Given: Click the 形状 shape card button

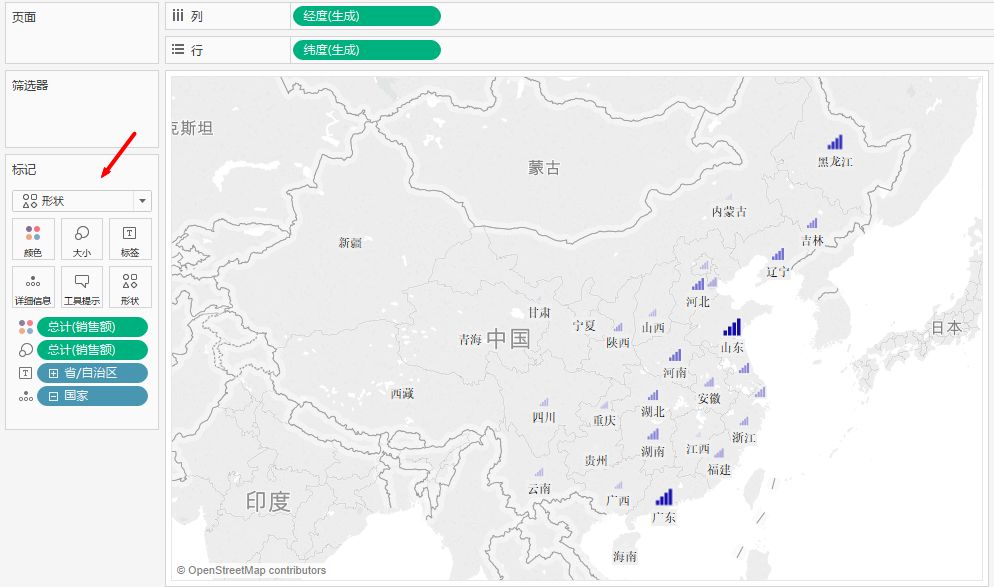Looking at the screenshot, I should 130,287.
